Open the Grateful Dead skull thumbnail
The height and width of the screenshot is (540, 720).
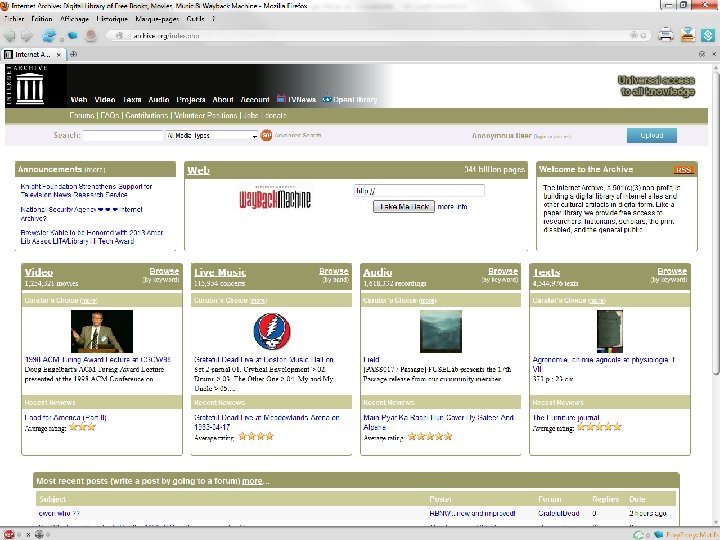pyautogui.click(x=272, y=331)
